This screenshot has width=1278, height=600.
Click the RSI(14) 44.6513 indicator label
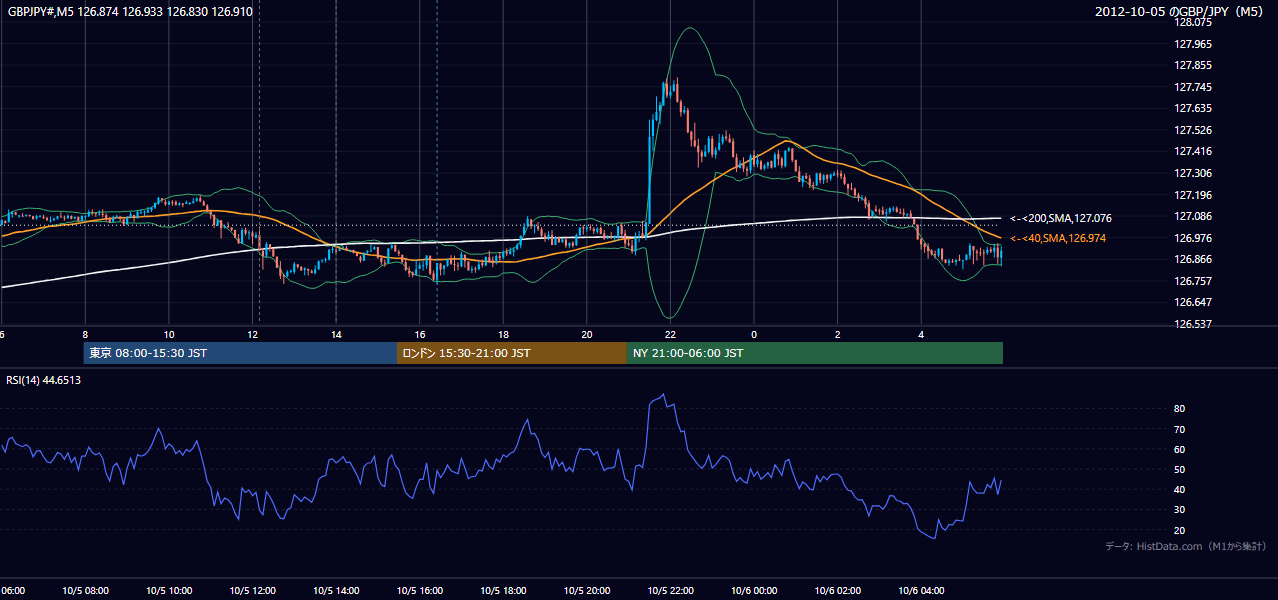44,380
